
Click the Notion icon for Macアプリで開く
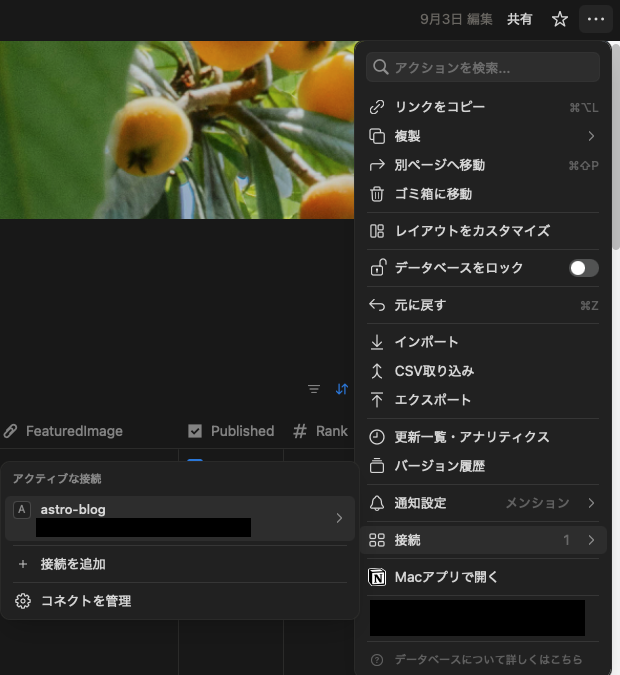pyautogui.click(x=377, y=577)
